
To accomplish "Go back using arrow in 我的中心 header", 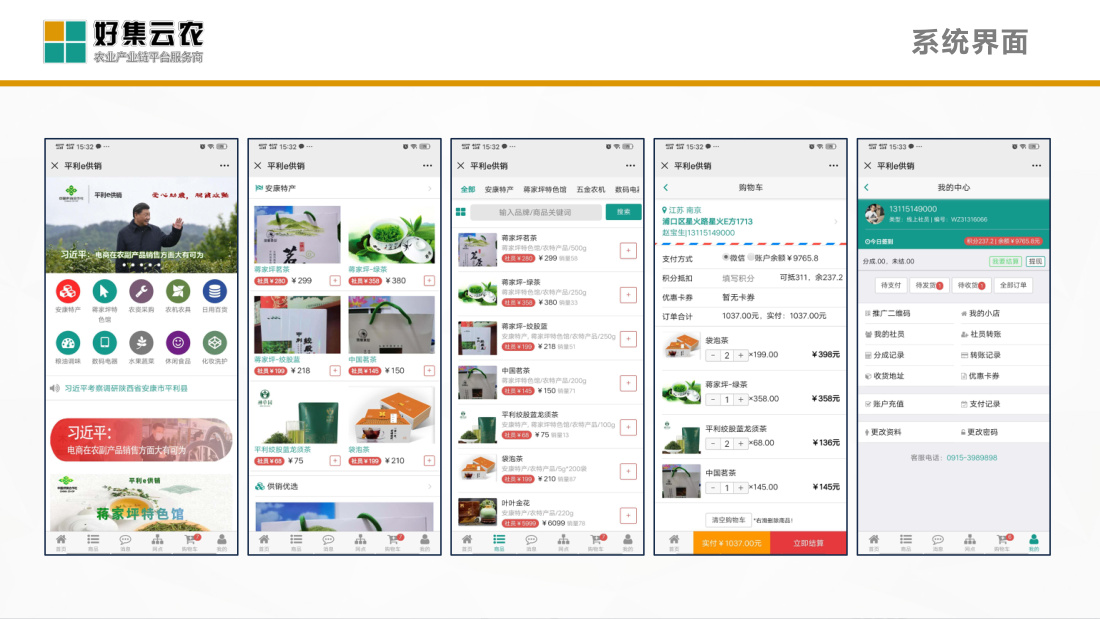I will [867, 187].
